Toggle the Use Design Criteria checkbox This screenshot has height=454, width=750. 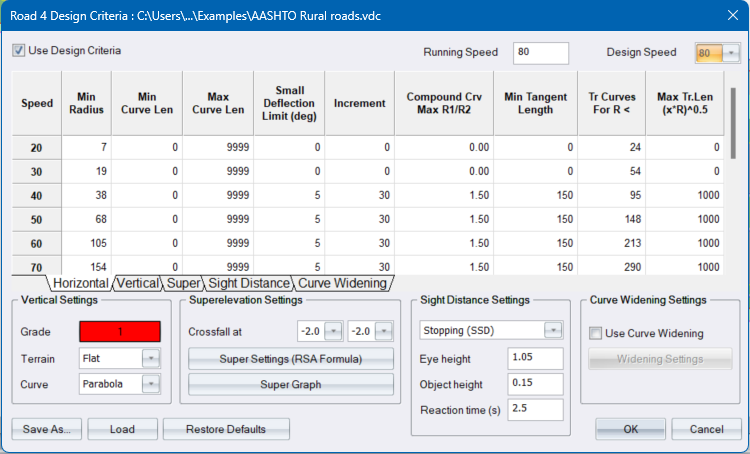pyautogui.click(x=19, y=50)
